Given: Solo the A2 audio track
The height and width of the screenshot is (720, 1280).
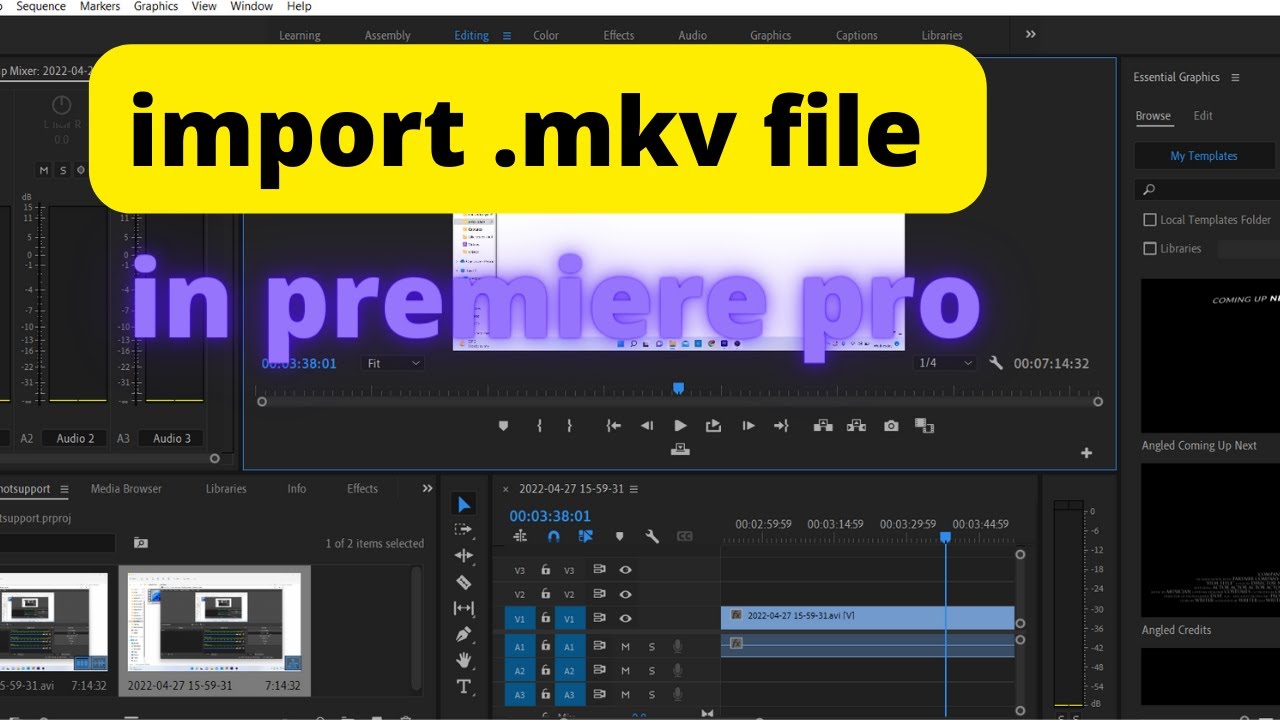Looking at the screenshot, I should click(x=652, y=671).
